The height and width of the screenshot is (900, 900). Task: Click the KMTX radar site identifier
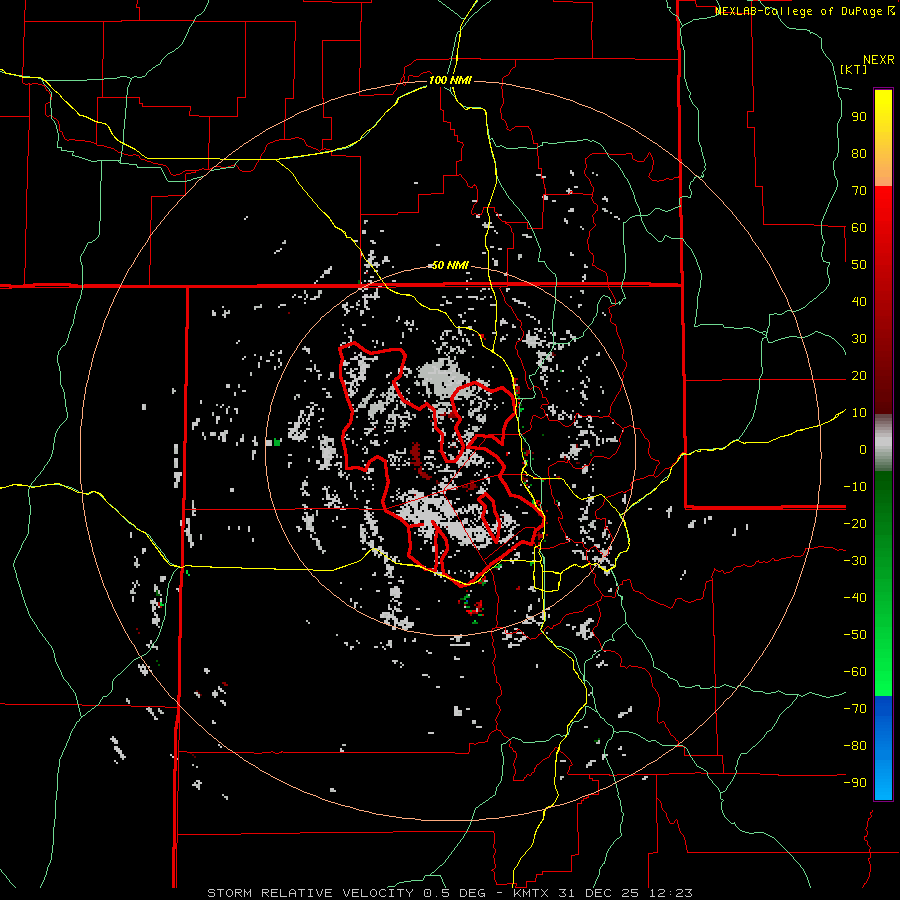pyautogui.click(x=532, y=892)
